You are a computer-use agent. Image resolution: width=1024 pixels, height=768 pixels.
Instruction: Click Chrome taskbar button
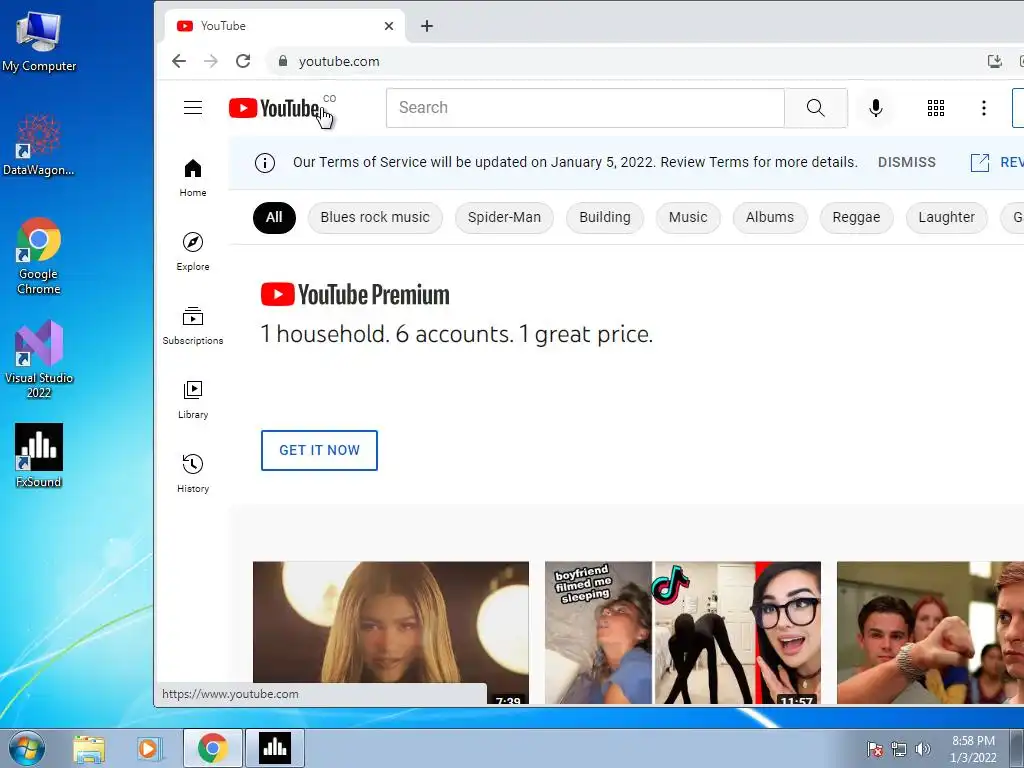(x=213, y=748)
